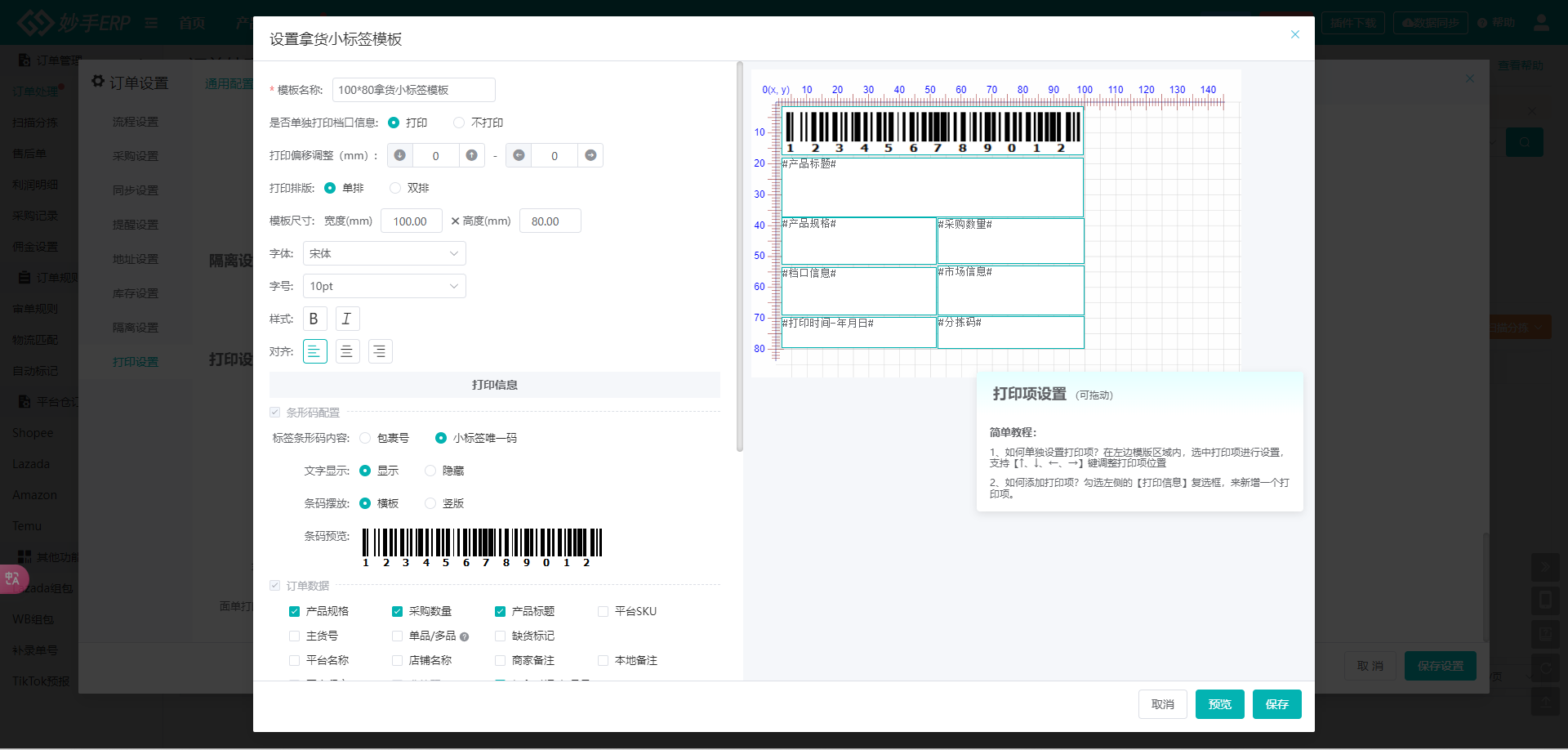Click the template width input

point(412,221)
